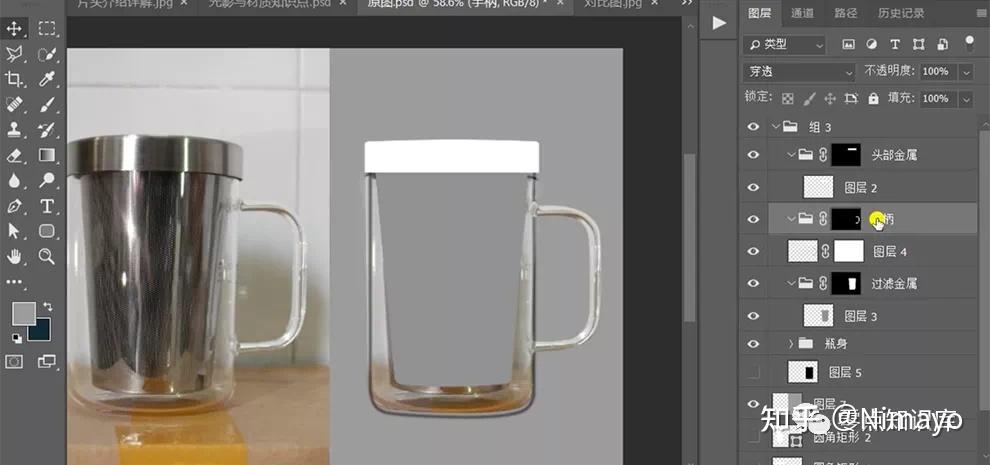Toggle the layer filtering switch
The image size is (990, 465).
(x=969, y=43)
